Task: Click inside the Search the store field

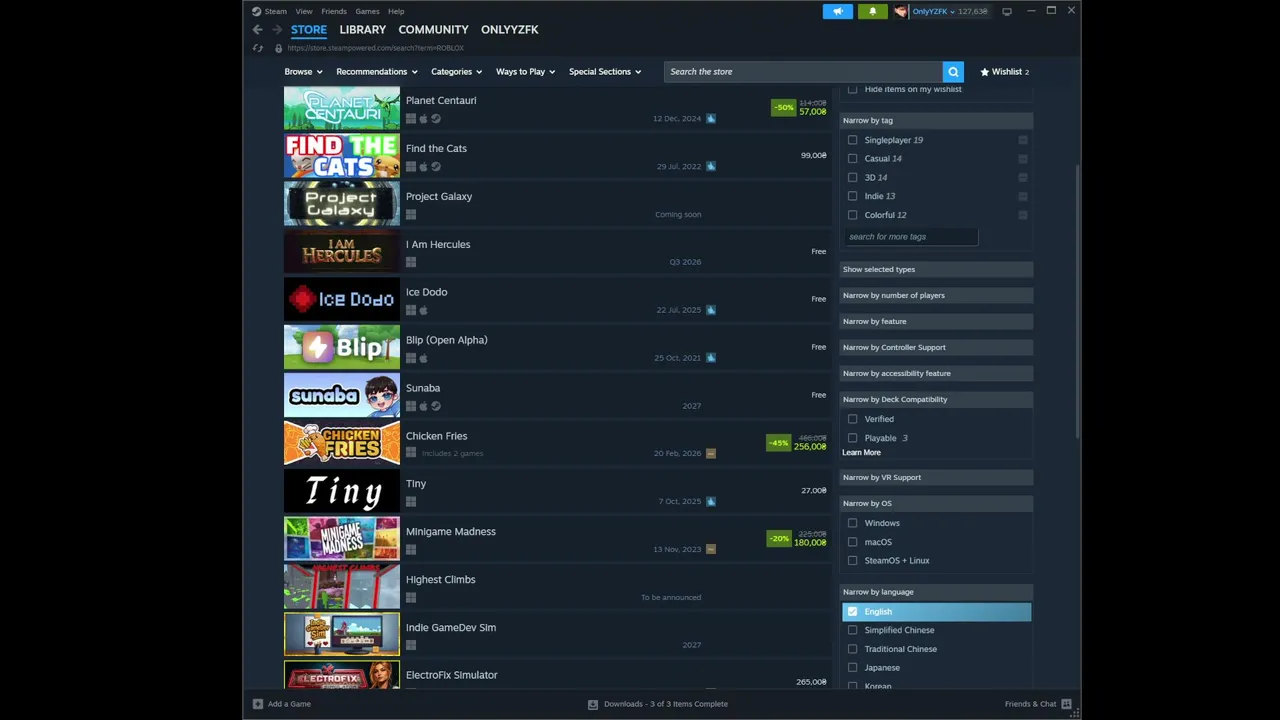Action: [x=803, y=72]
